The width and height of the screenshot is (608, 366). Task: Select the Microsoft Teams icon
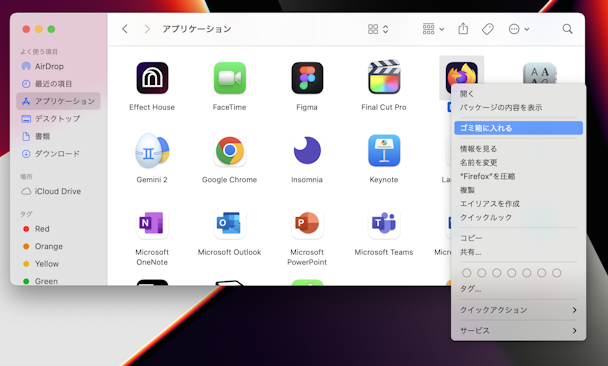[x=384, y=223]
